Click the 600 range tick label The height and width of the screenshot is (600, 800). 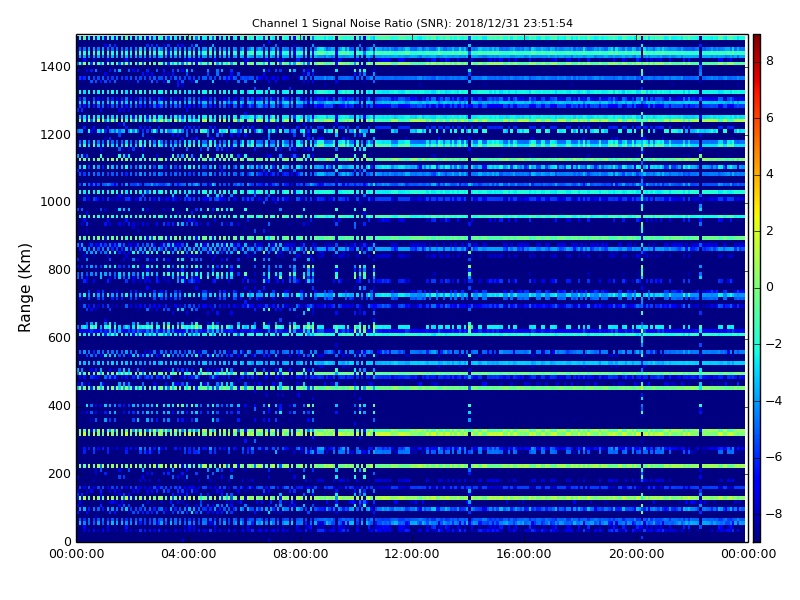coord(59,338)
